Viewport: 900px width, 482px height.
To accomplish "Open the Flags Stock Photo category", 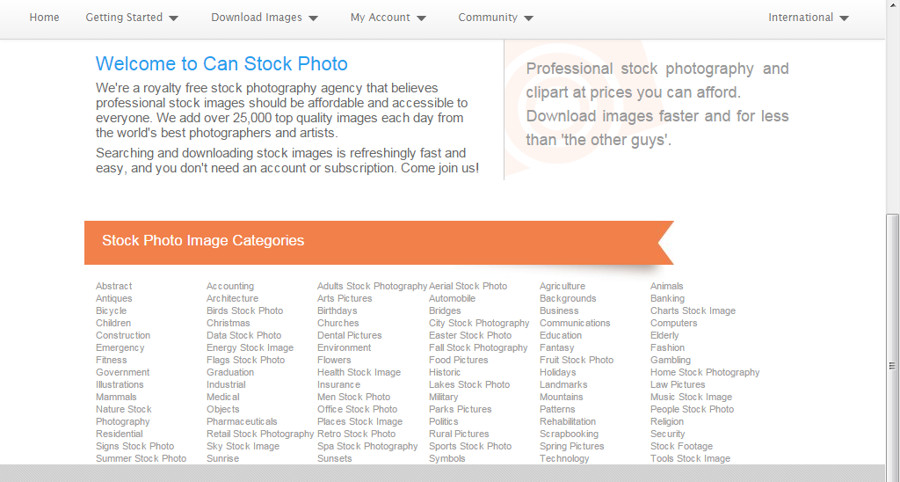I will click(x=246, y=360).
